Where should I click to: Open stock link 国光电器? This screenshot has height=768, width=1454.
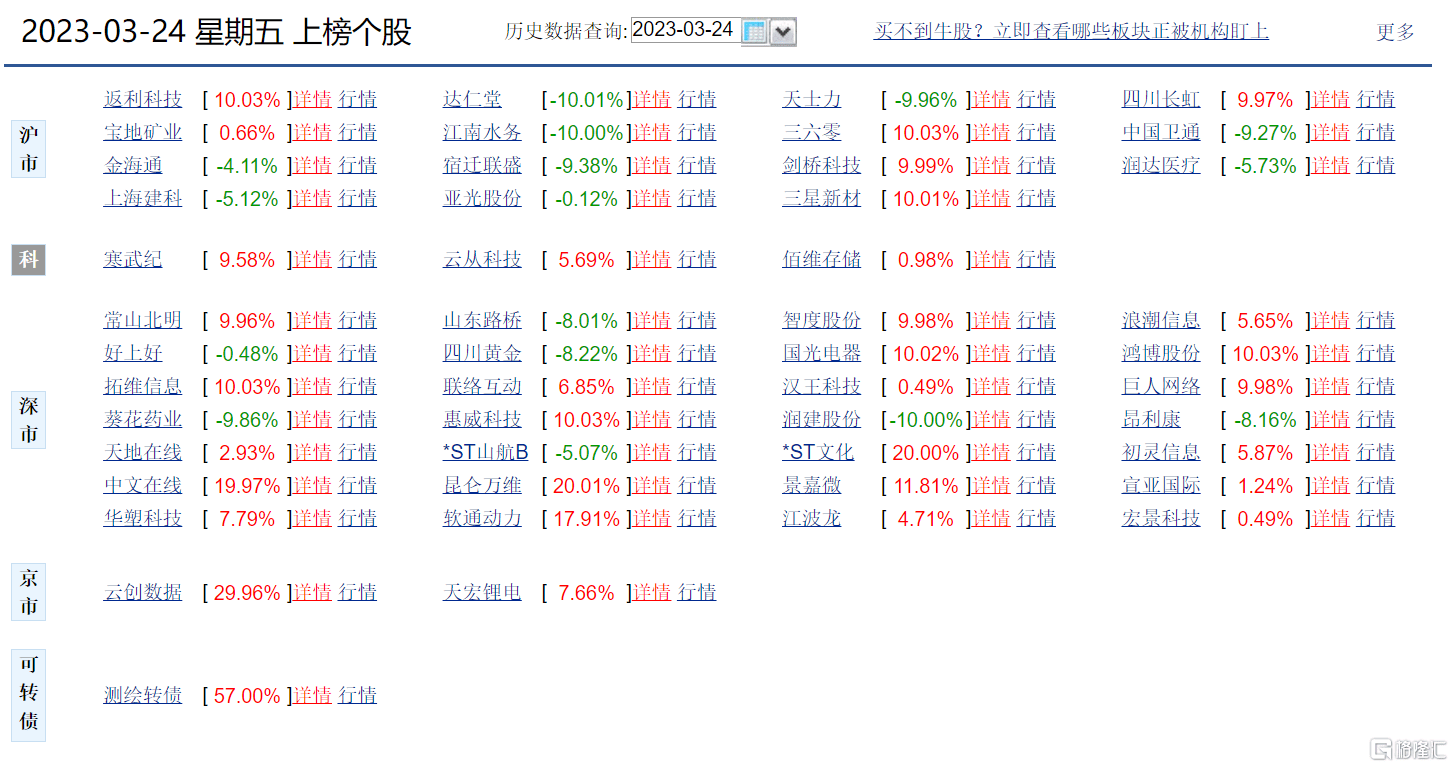click(821, 354)
